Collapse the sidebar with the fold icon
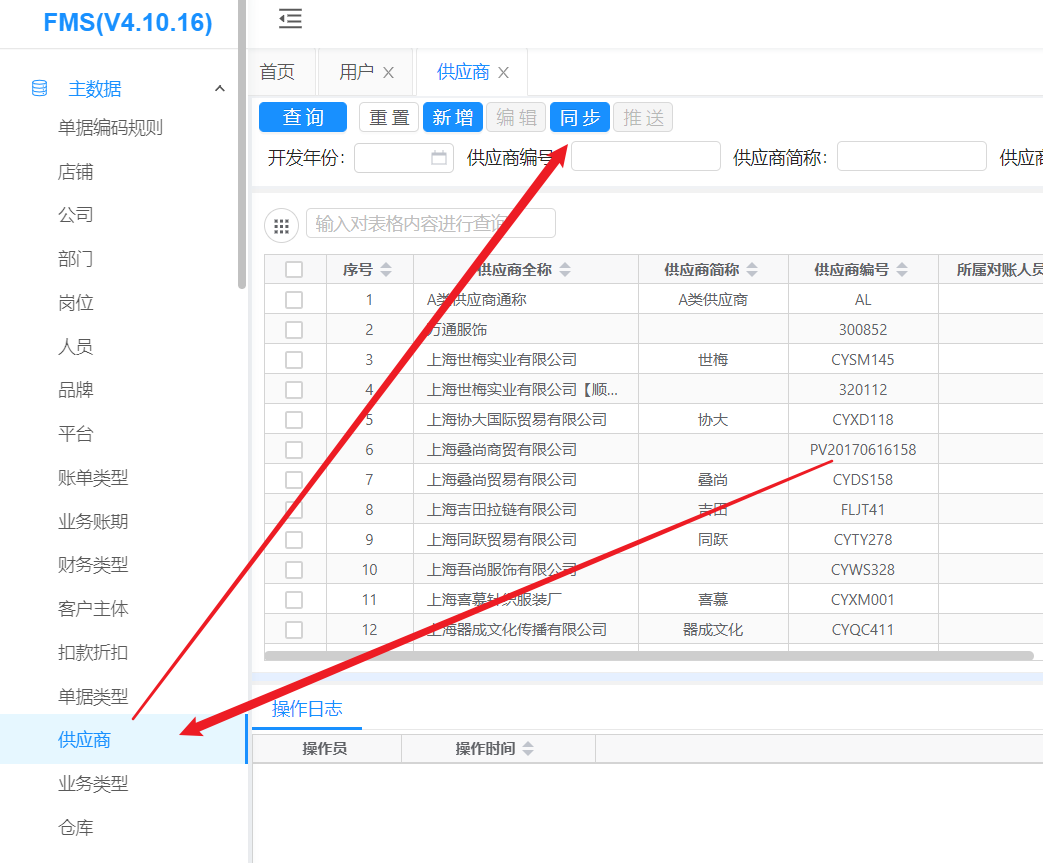The height and width of the screenshot is (863, 1043). [x=290, y=18]
